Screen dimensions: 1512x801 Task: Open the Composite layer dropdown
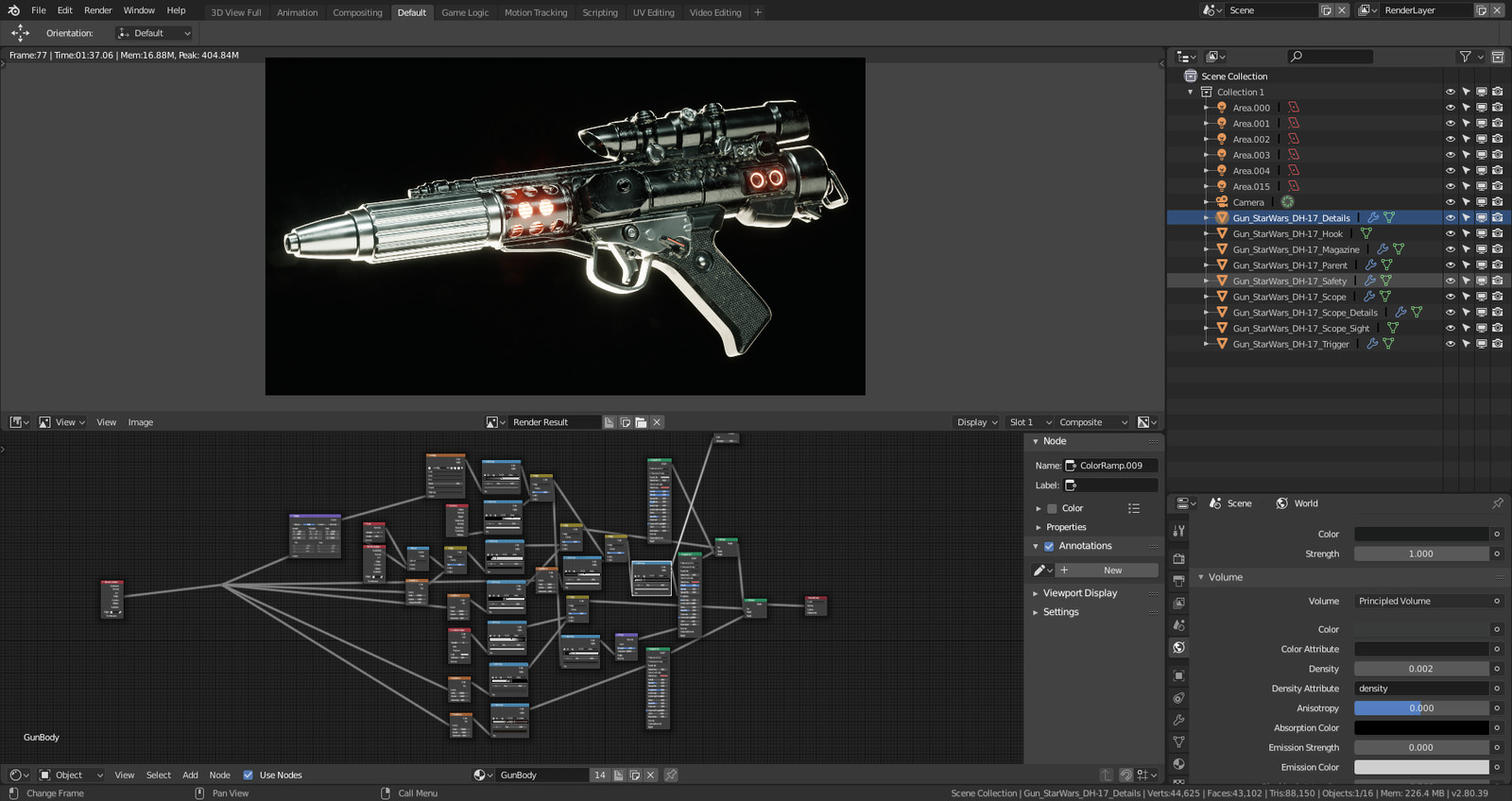1092,422
